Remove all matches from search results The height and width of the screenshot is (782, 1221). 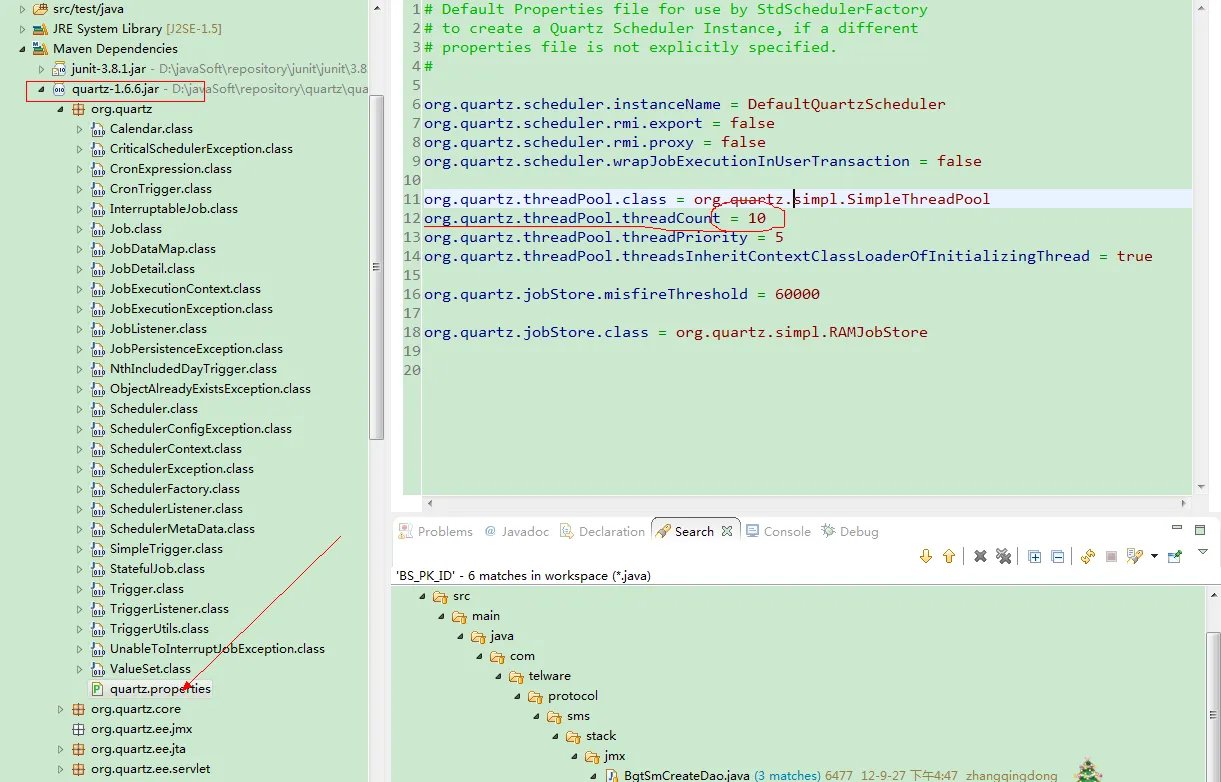pyautogui.click(x=1003, y=556)
